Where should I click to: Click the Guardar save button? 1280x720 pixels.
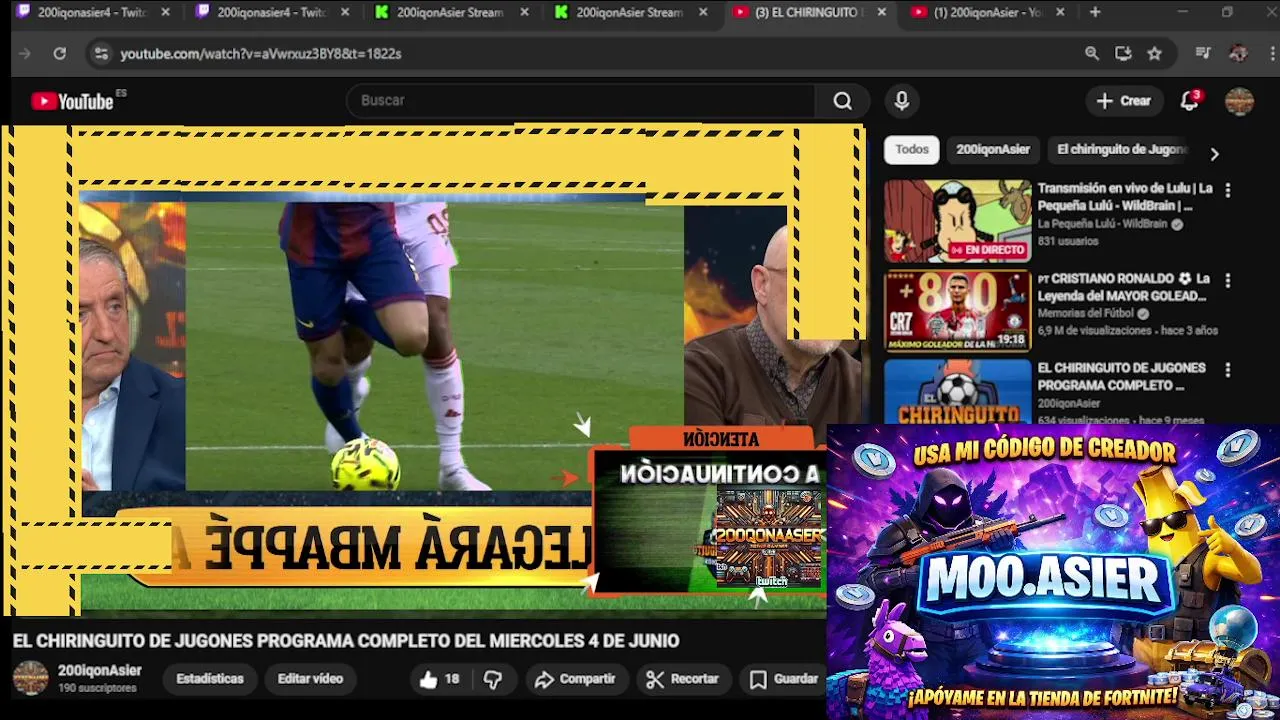tap(784, 679)
